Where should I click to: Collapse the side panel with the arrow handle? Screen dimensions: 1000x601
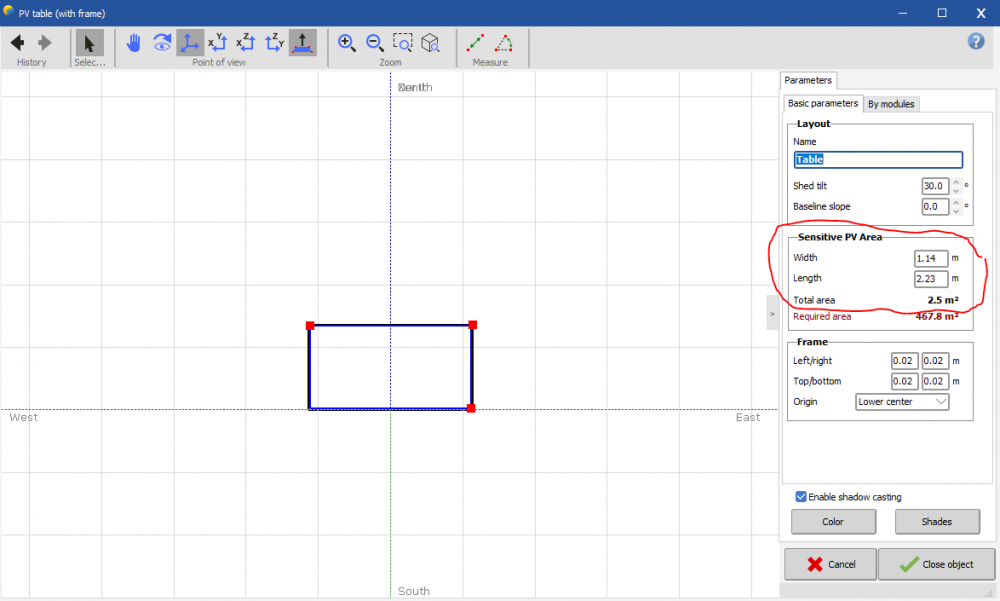pyautogui.click(x=772, y=312)
